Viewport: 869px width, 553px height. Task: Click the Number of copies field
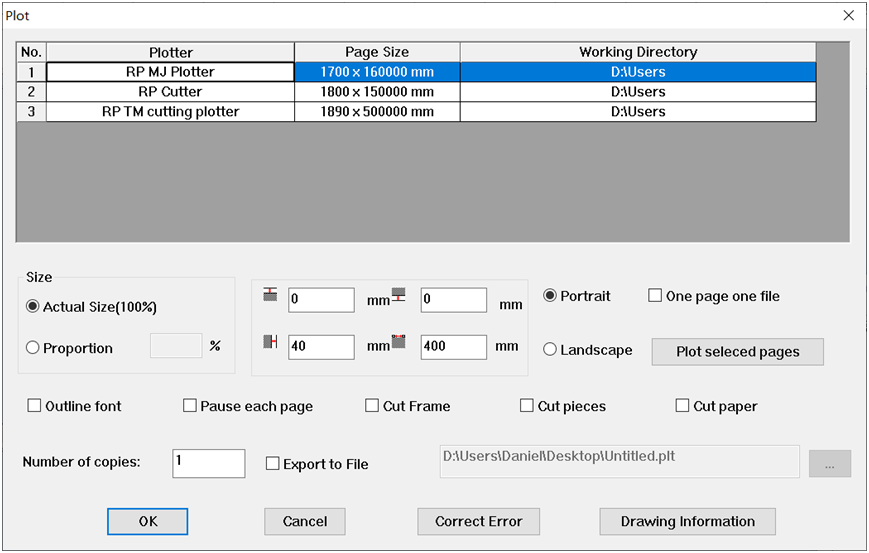(208, 463)
